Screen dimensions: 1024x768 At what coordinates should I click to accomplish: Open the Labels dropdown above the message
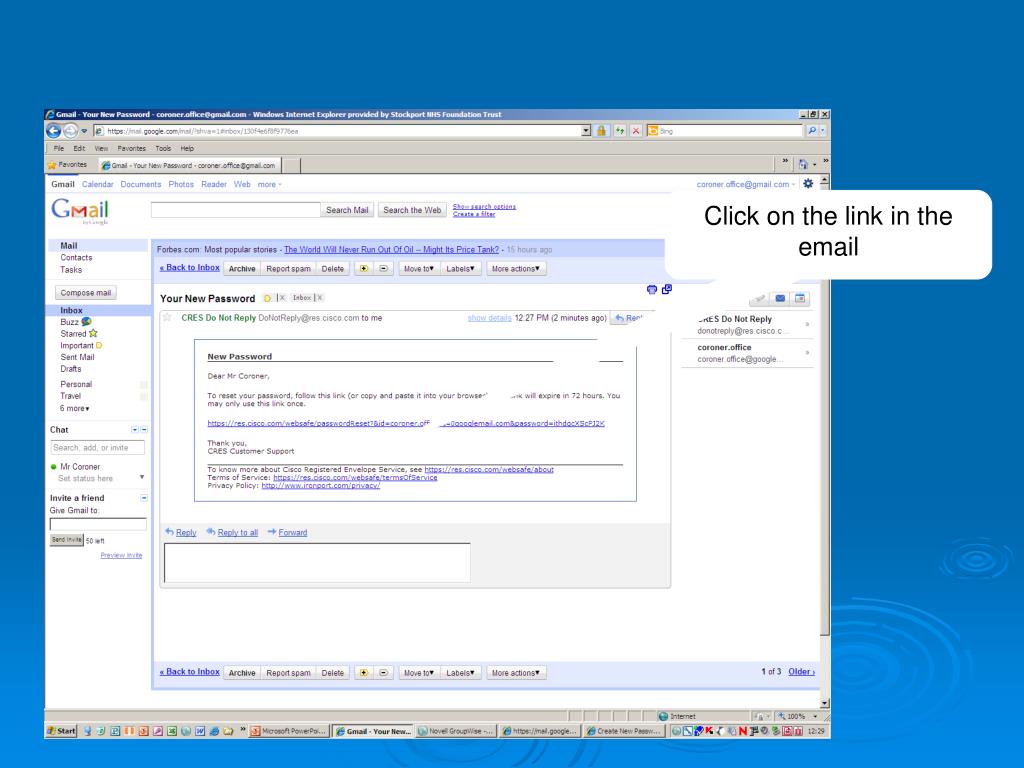460,268
